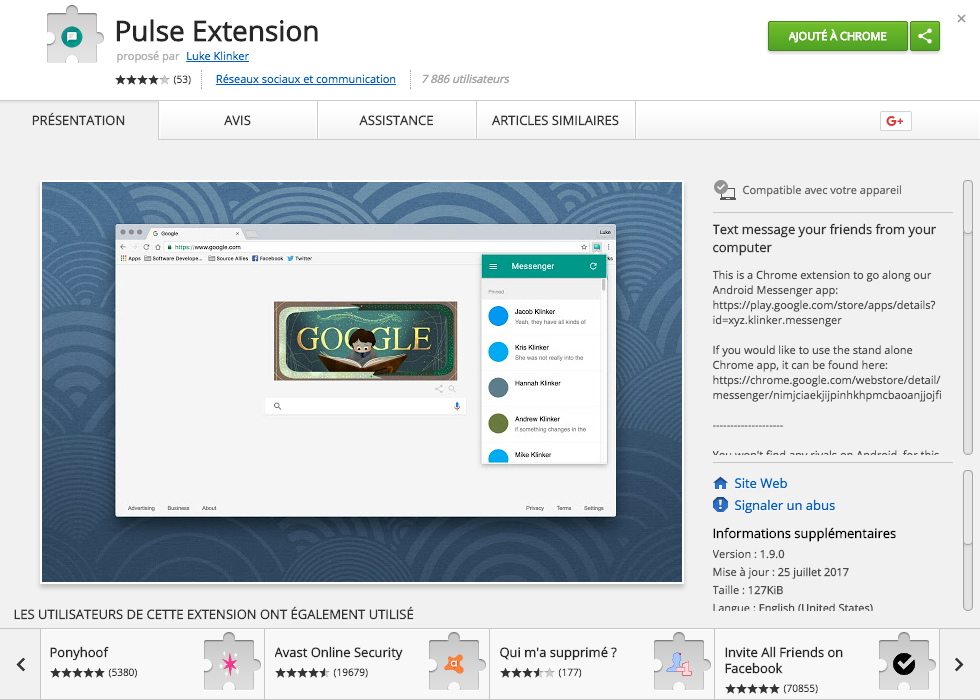980x700 pixels.
Task: Open Avast Online Security title
Action: [338, 652]
